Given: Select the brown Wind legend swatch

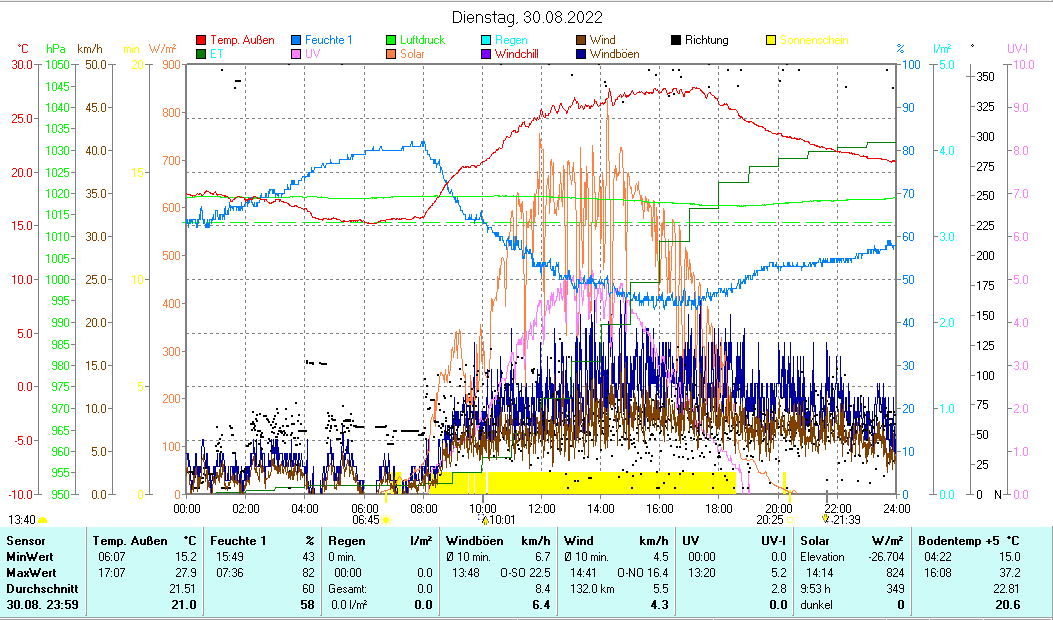Looking at the screenshot, I should [x=581, y=40].
